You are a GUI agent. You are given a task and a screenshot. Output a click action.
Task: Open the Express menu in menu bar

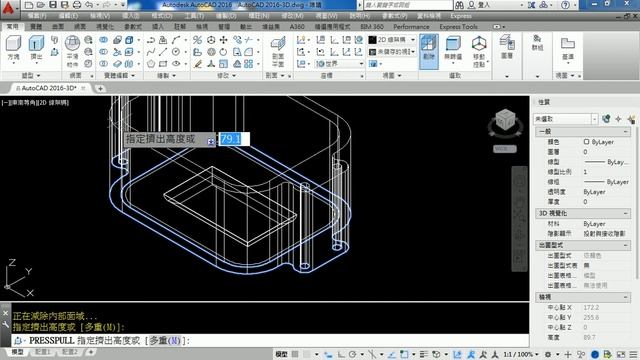tap(461, 16)
